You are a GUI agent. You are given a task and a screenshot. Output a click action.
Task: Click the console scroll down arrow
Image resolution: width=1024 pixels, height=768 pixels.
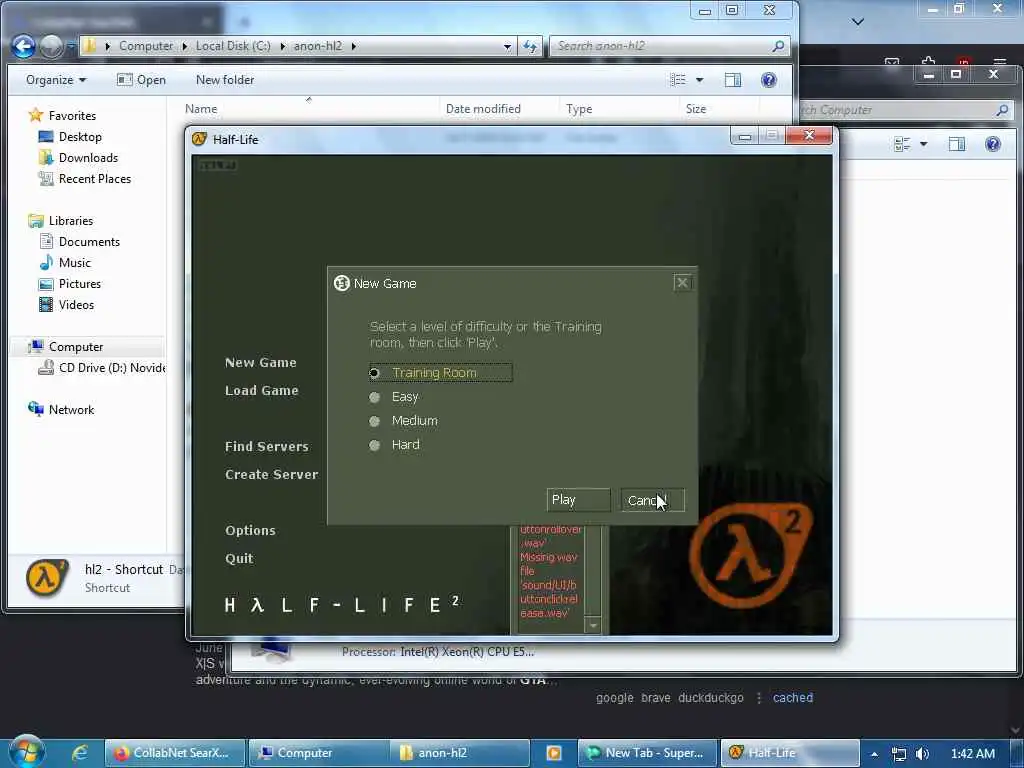tap(593, 626)
